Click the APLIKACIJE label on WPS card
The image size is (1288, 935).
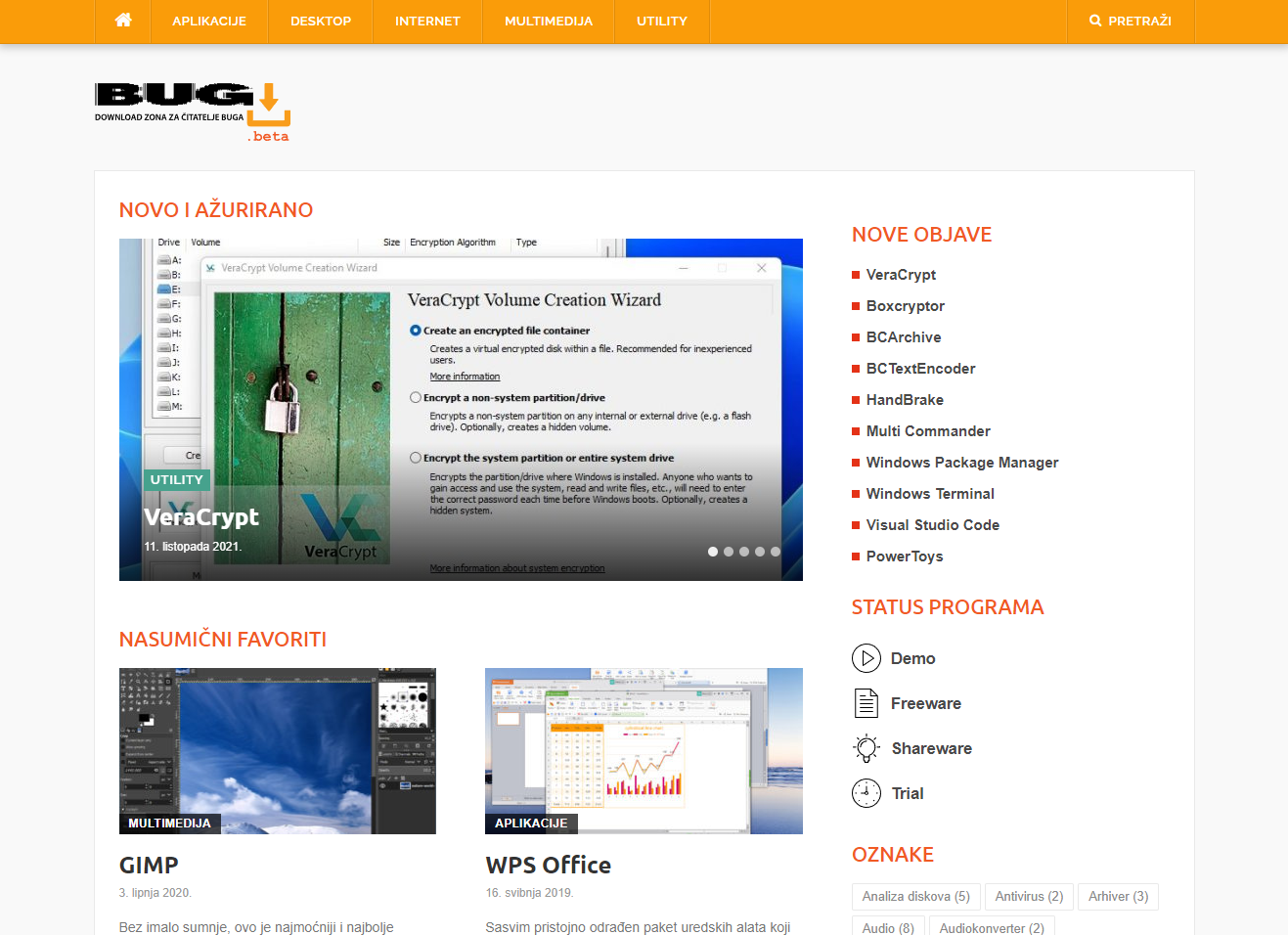(531, 824)
